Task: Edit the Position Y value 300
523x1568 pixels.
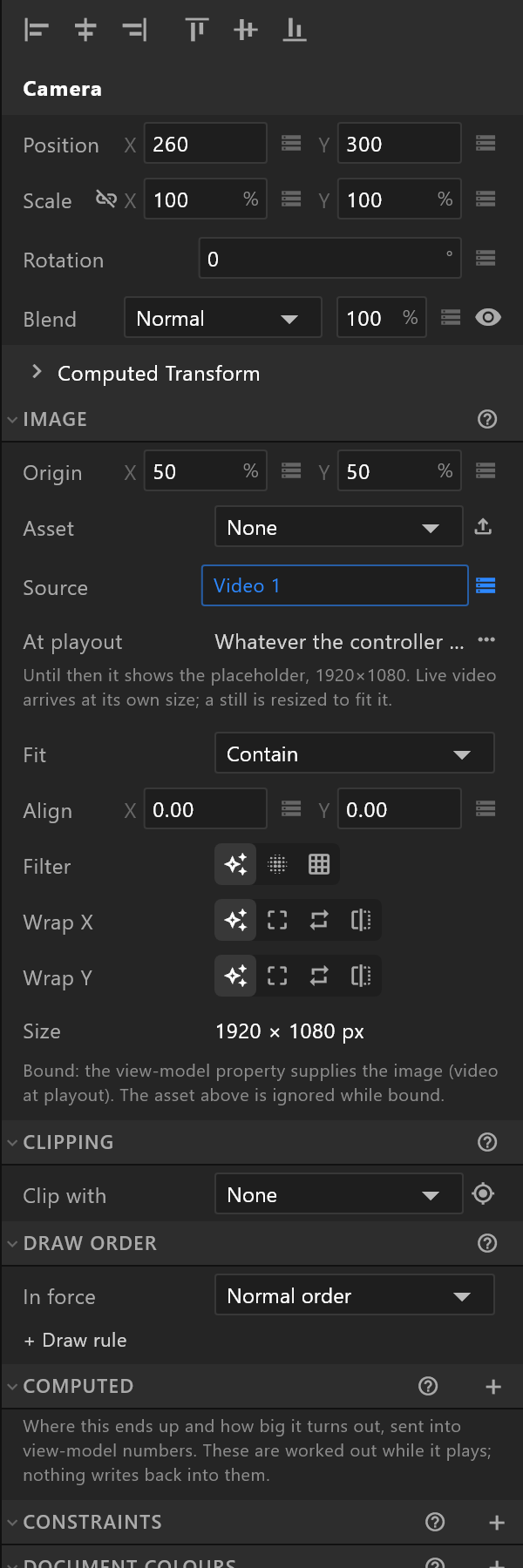Action: coord(399,143)
